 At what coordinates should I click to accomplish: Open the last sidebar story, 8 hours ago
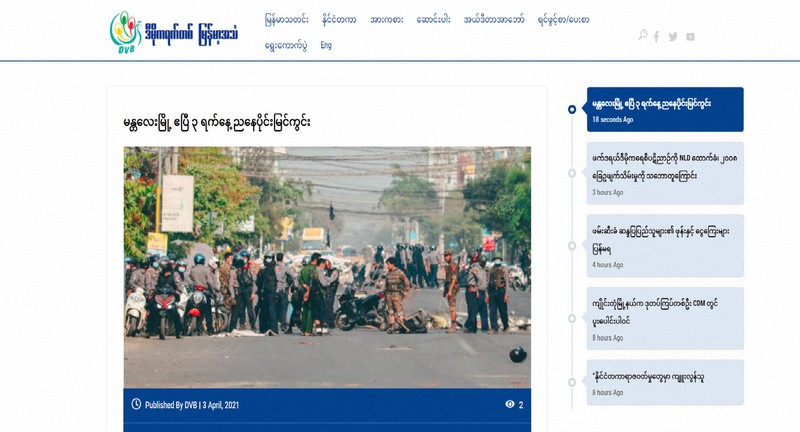[x=665, y=383]
